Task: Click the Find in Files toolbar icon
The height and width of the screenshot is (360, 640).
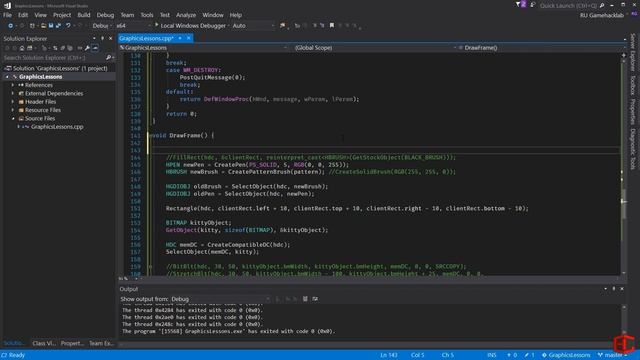Action: click(x=282, y=26)
